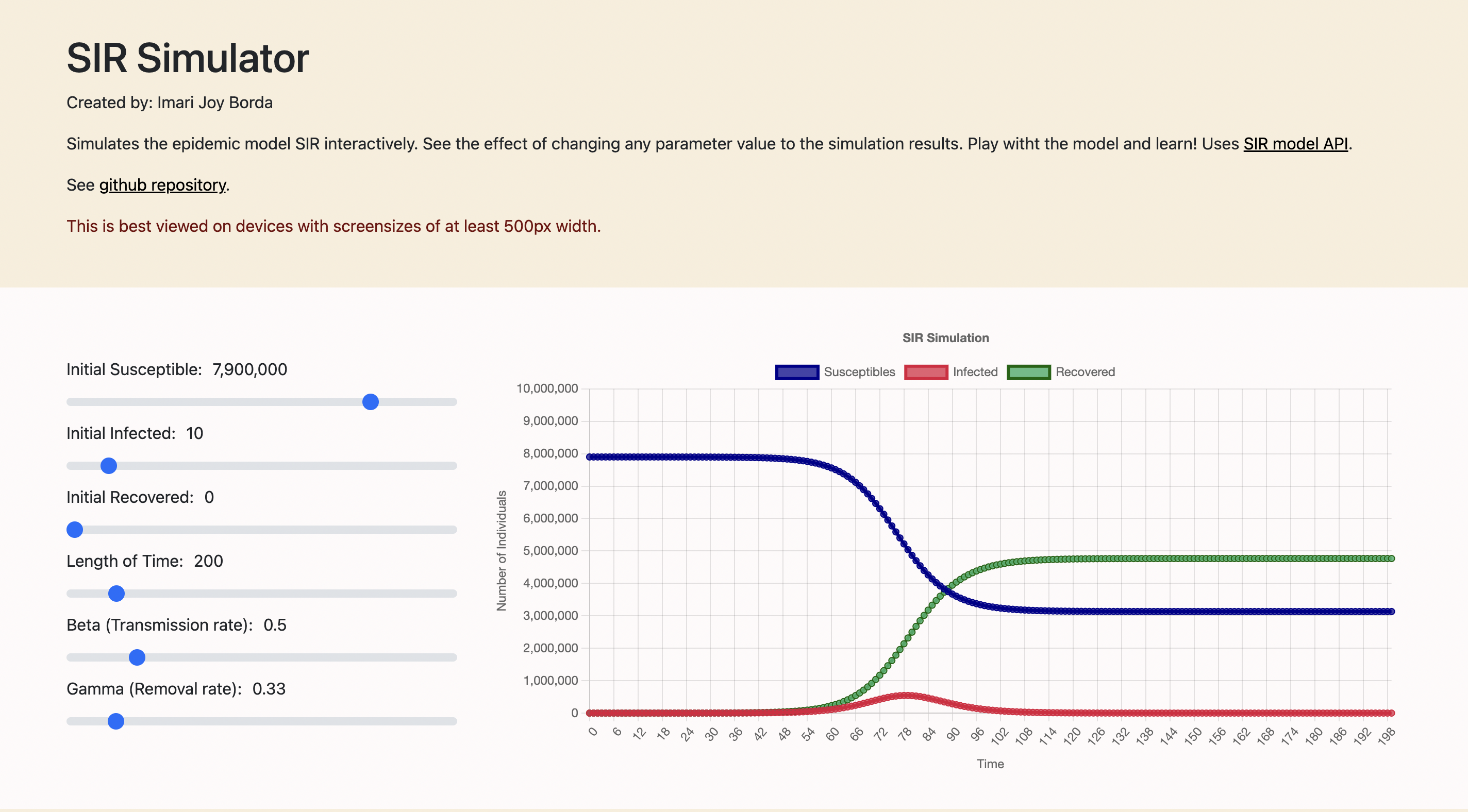Toggle the Recovered legend swatch
1468x812 pixels.
click(x=1029, y=372)
